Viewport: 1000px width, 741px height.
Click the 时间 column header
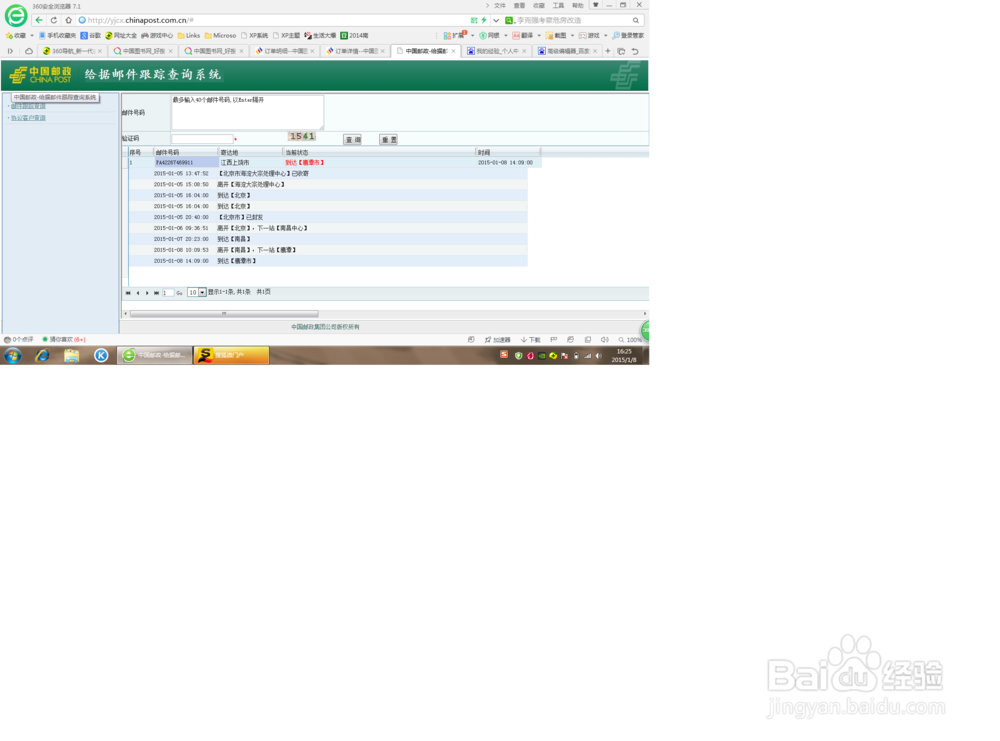(x=508, y=152)
